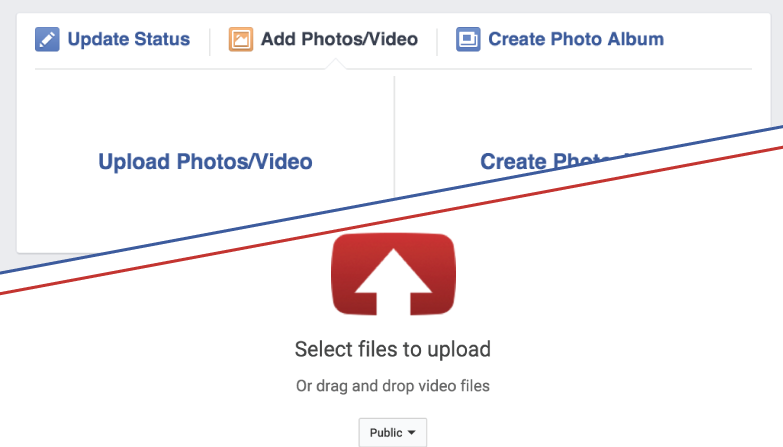Click the white up arrow inside the red icon
The width and height of the screenshot is (783, 447).
[x=393, y=281]
